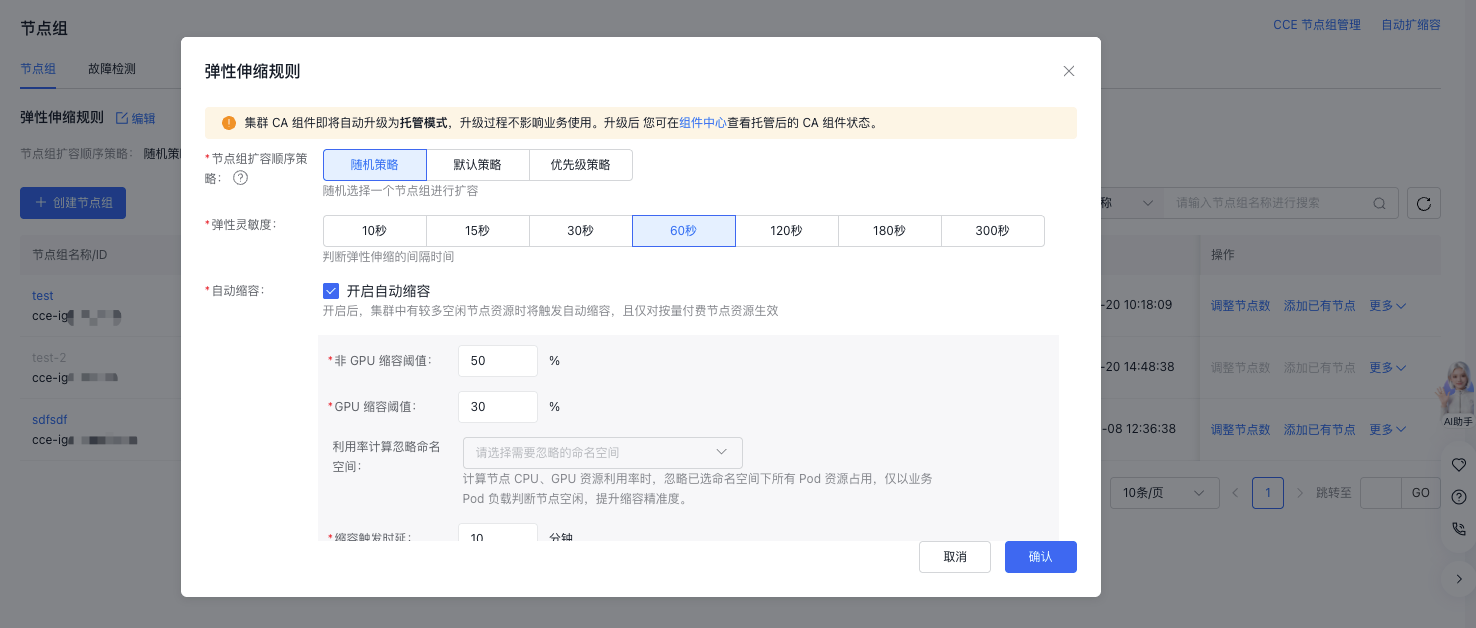
Task: Click the 非 GPU 缩容阈值 input field
Action: coord(497,361)
